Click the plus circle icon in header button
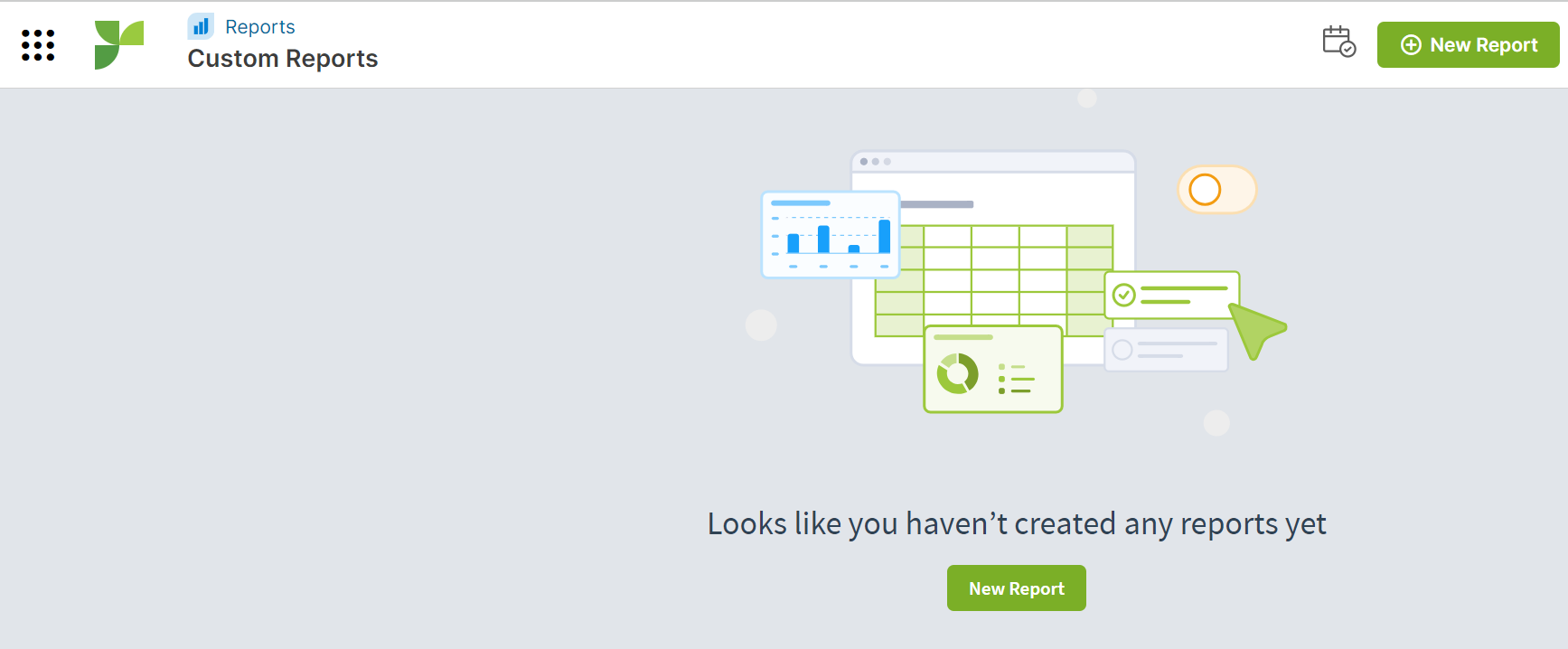 click(1410, 45)
